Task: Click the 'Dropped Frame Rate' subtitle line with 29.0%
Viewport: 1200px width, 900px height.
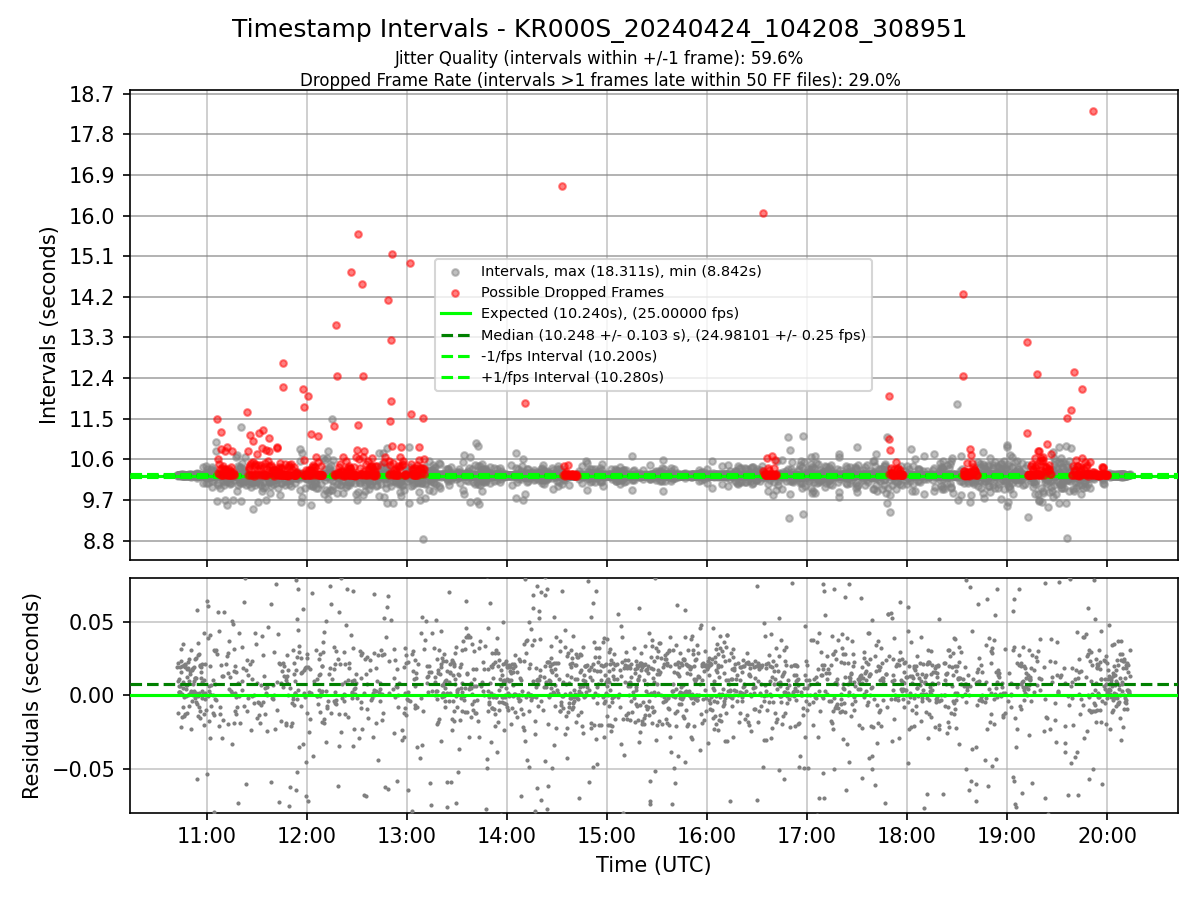Action: [x=600, y=80]
